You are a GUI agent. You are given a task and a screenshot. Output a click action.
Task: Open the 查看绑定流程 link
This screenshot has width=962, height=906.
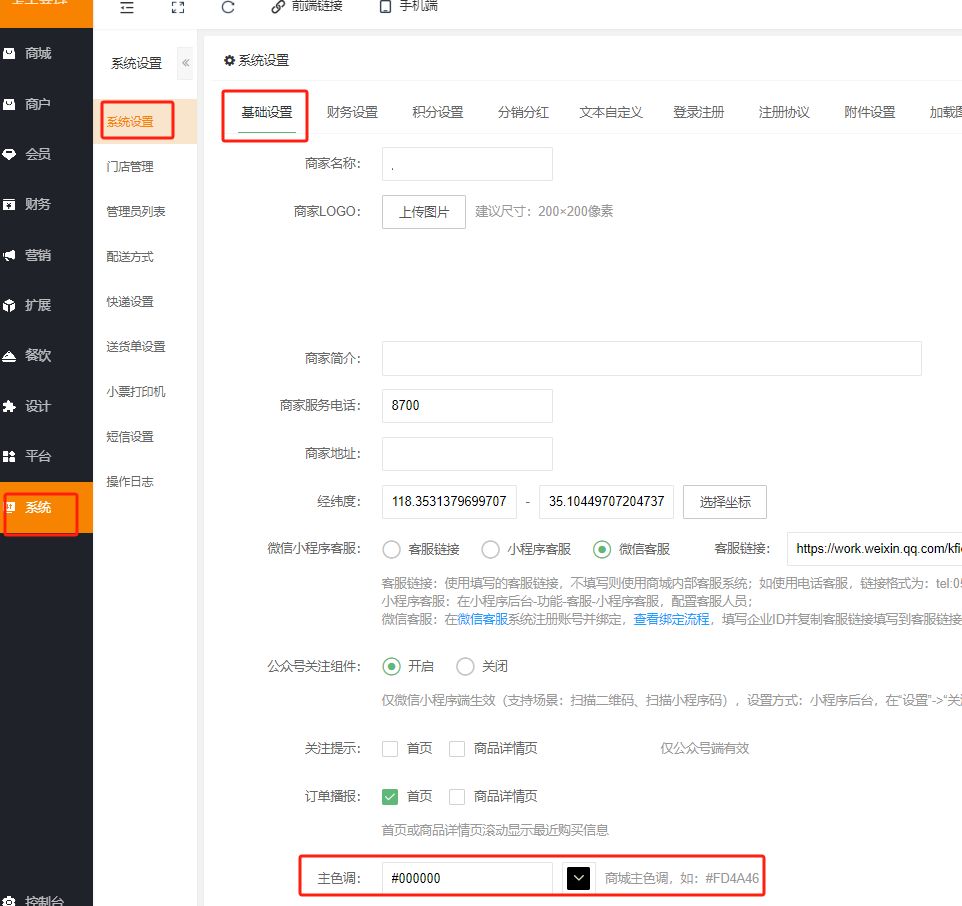[x=671, y=619]
